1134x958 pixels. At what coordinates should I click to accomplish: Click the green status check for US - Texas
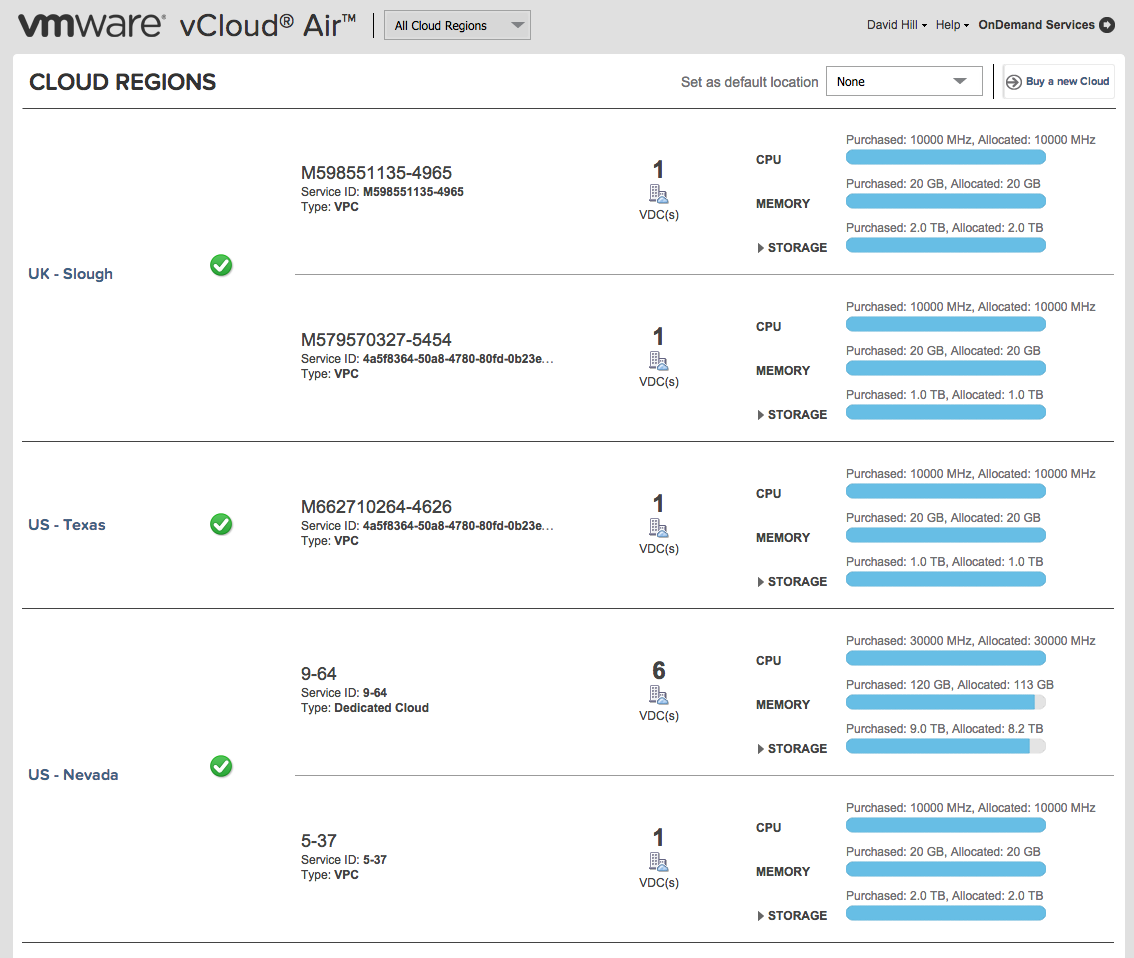click(221, 524)
